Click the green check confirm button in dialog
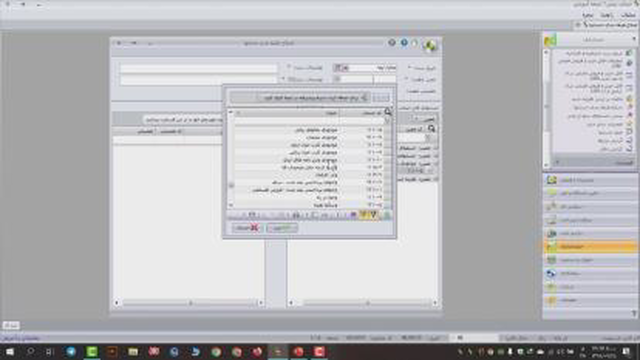This screenshot has width=640, height=360. pyautogui.click(x=282, y=228)
